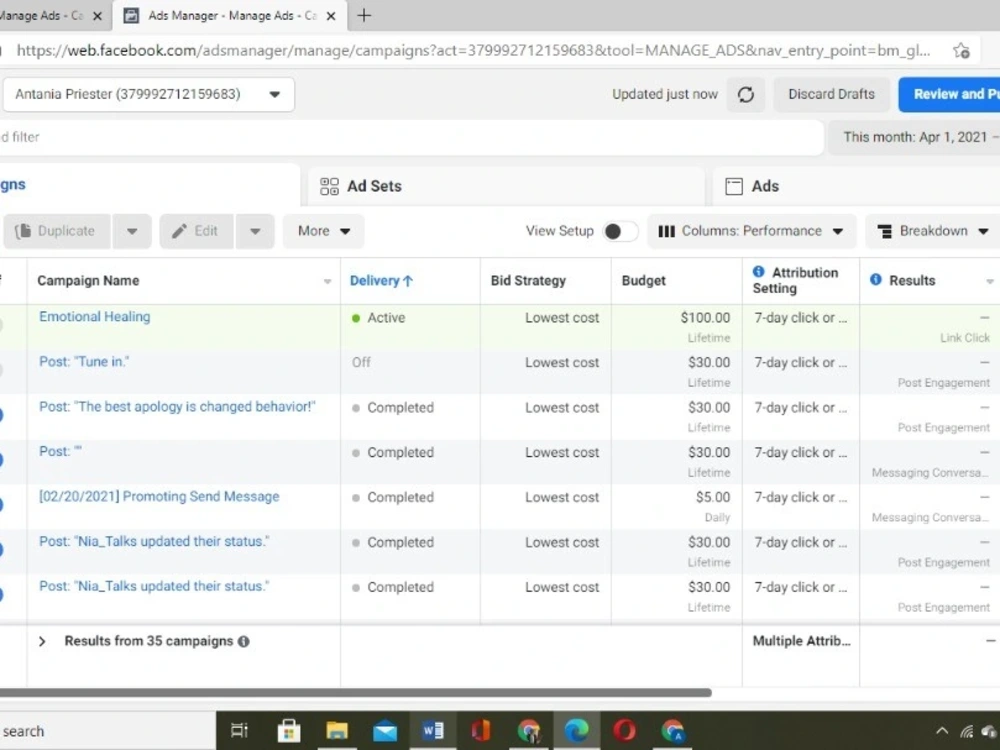This screenshot has height=750, width=1000.
Task: Show hidden system tray icons chevron
Action: pyautogui.click(x=941, y=731)
